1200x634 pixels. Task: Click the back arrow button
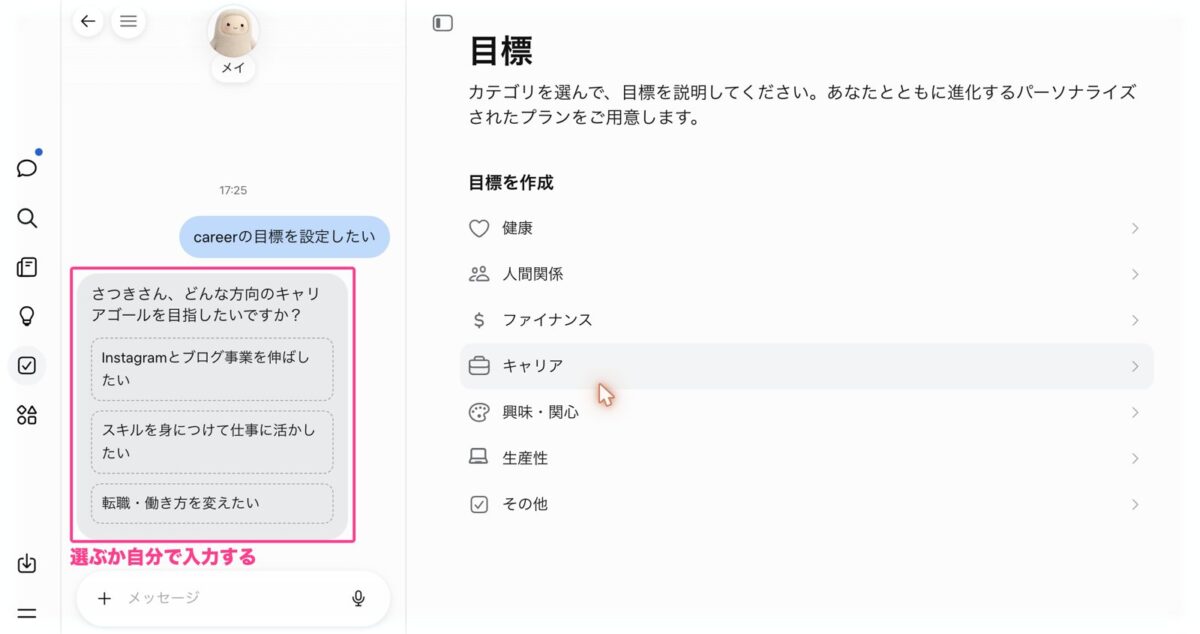(x=88, y=21)
